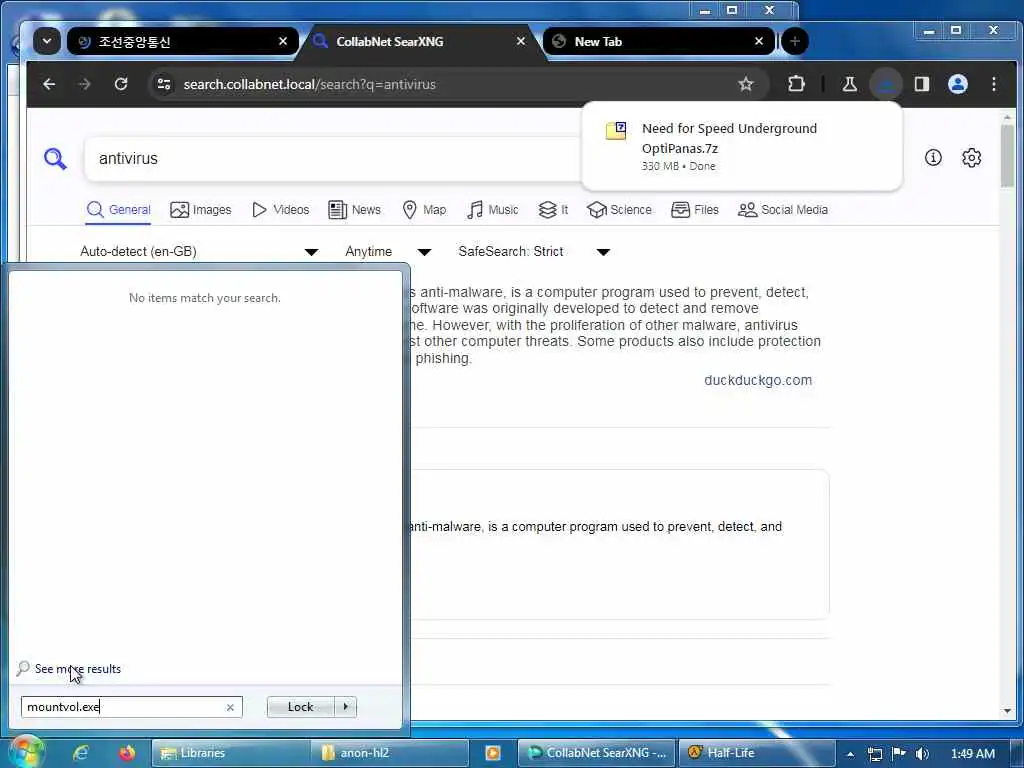Open the Libraries taskbar window
Image resolution: width=1024 pixels, height=768 pixels.
[x=231, y=753]
